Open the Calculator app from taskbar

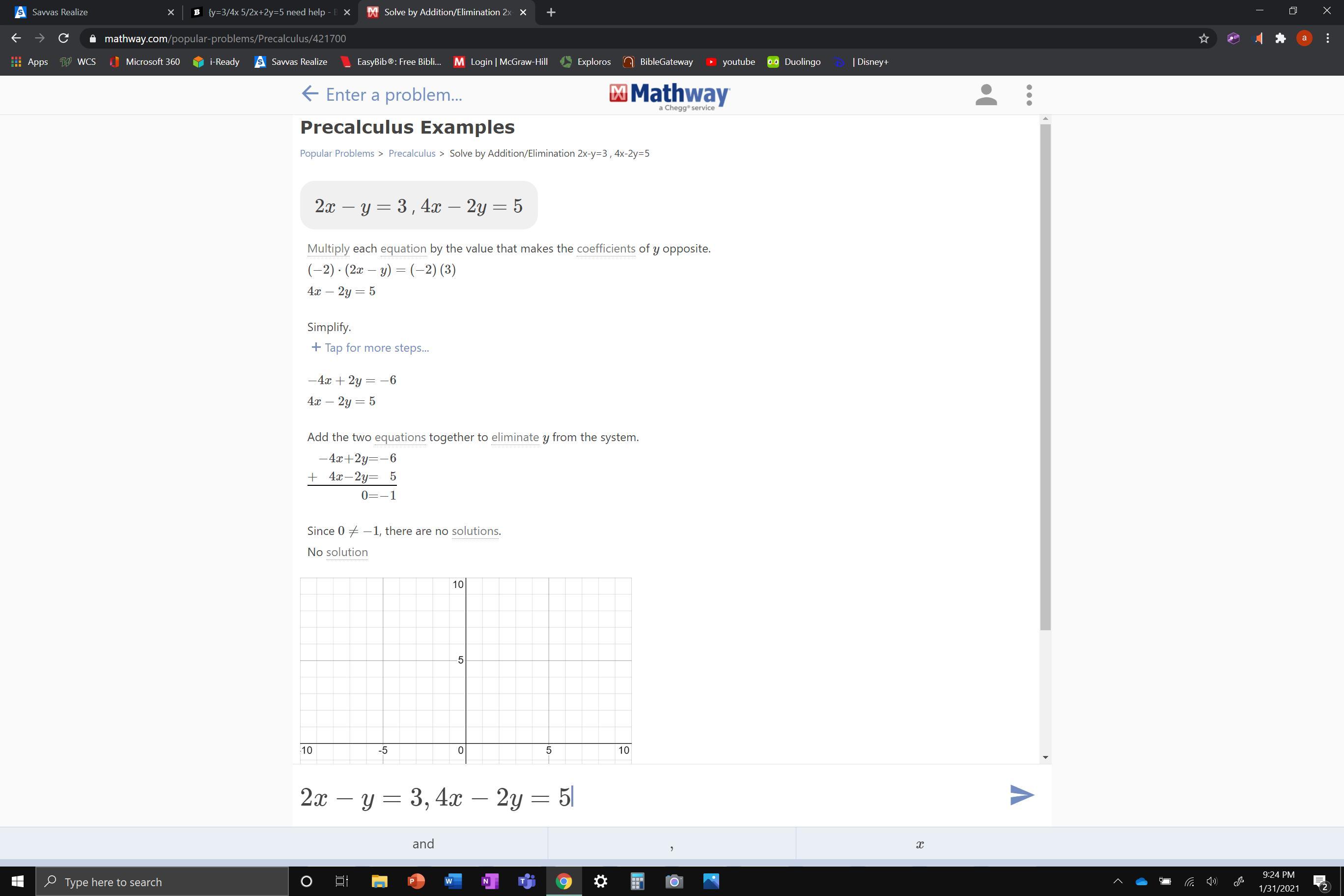[637, 881]
